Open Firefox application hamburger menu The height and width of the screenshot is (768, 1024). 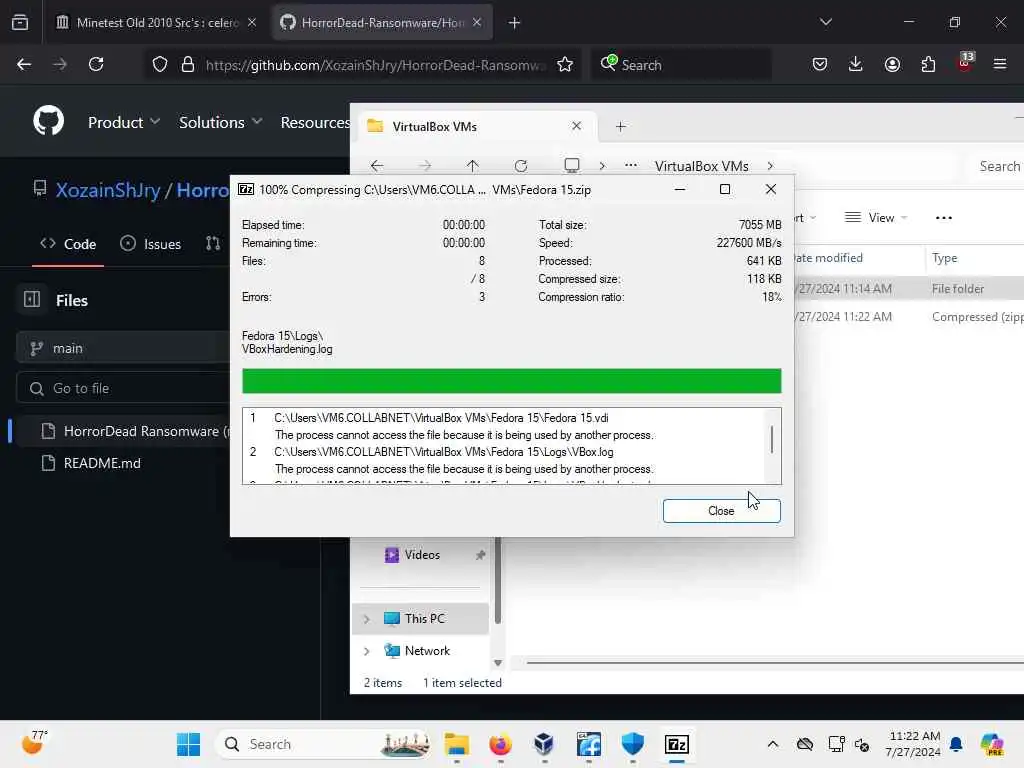pos(1000,64)
